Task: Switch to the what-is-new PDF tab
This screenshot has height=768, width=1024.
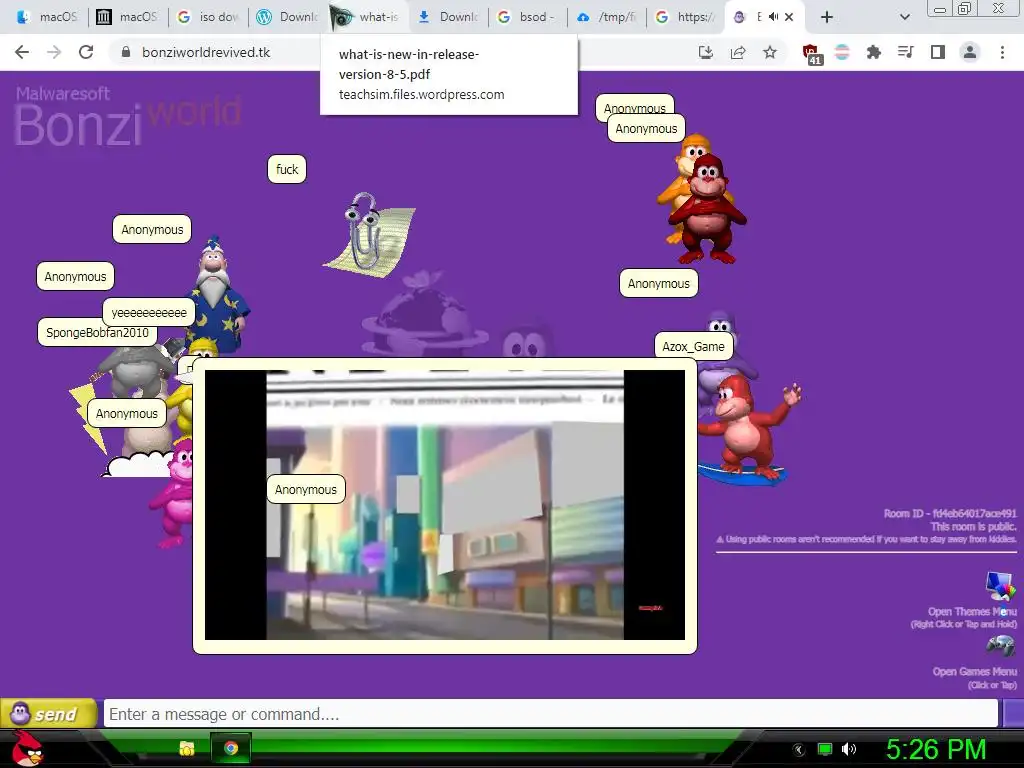Action: tap(368, 17)
